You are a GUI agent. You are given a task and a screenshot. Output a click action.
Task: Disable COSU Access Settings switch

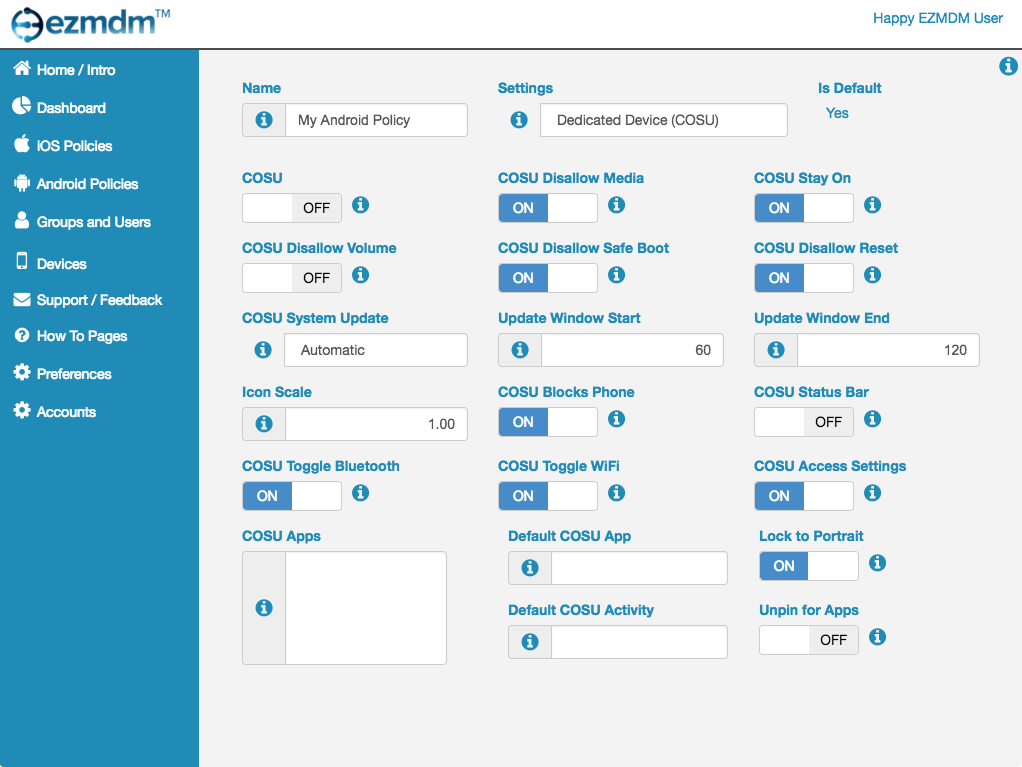tap(804, 496)
